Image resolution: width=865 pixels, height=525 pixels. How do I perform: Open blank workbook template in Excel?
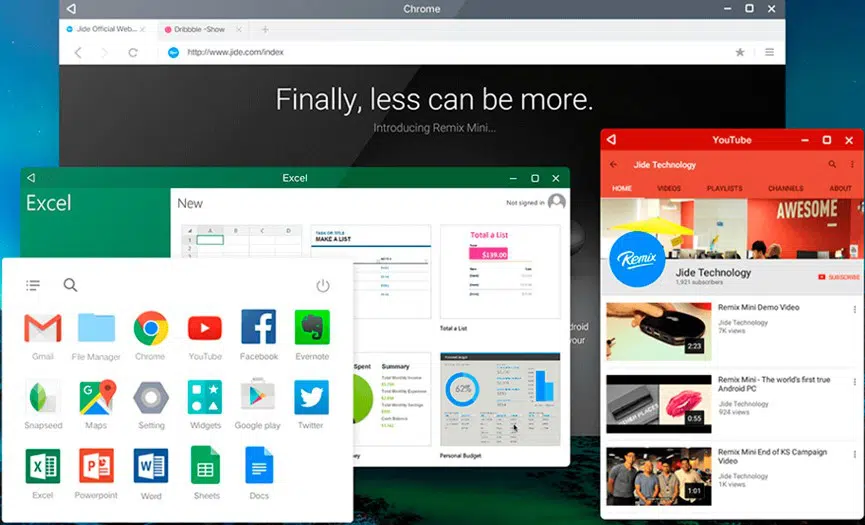coord(242,240)
